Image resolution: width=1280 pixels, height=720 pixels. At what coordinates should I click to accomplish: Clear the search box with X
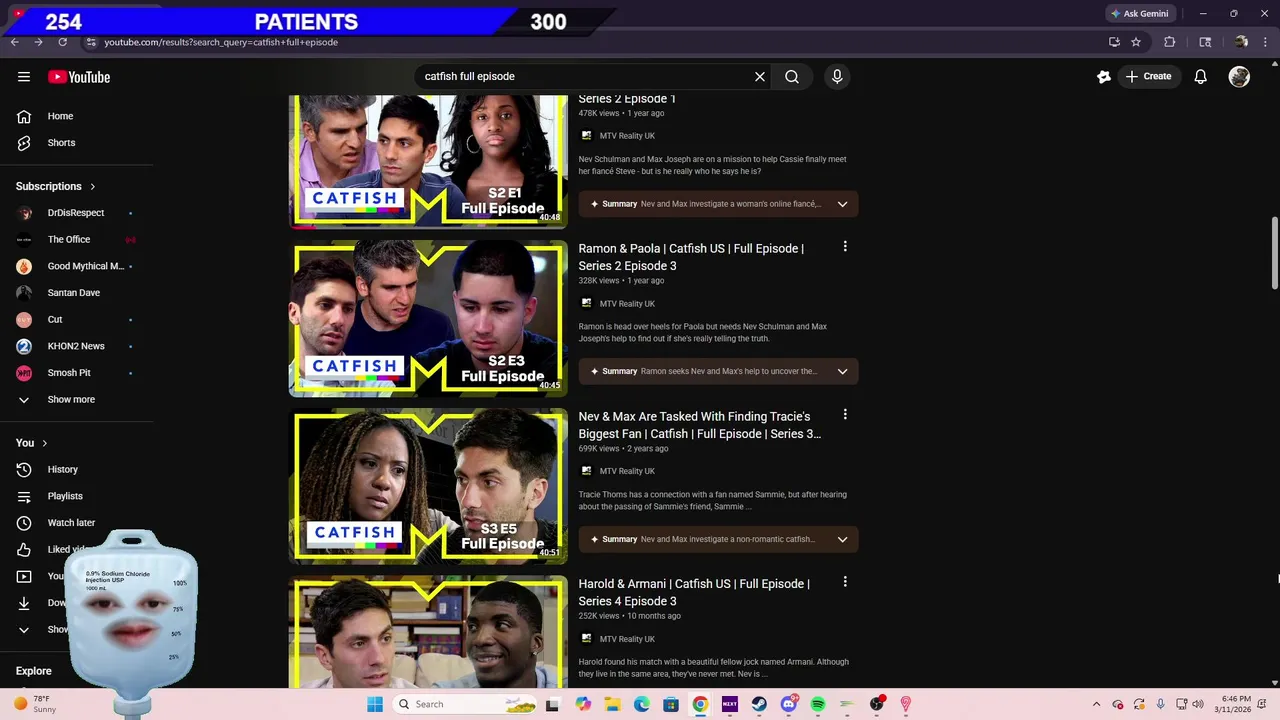pos(760,76)
